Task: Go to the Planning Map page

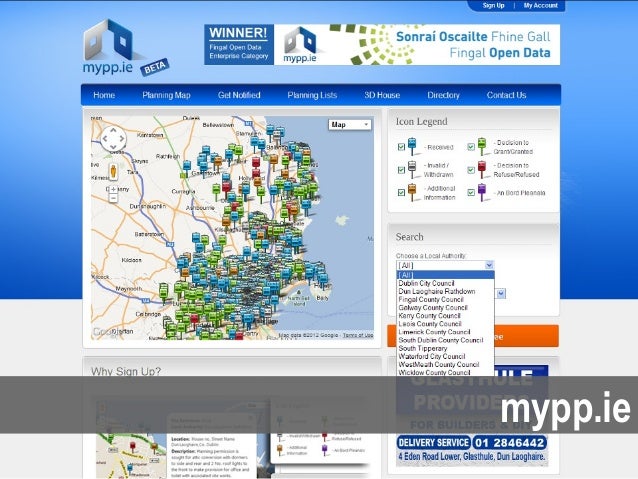Action: tap(166, 95)
